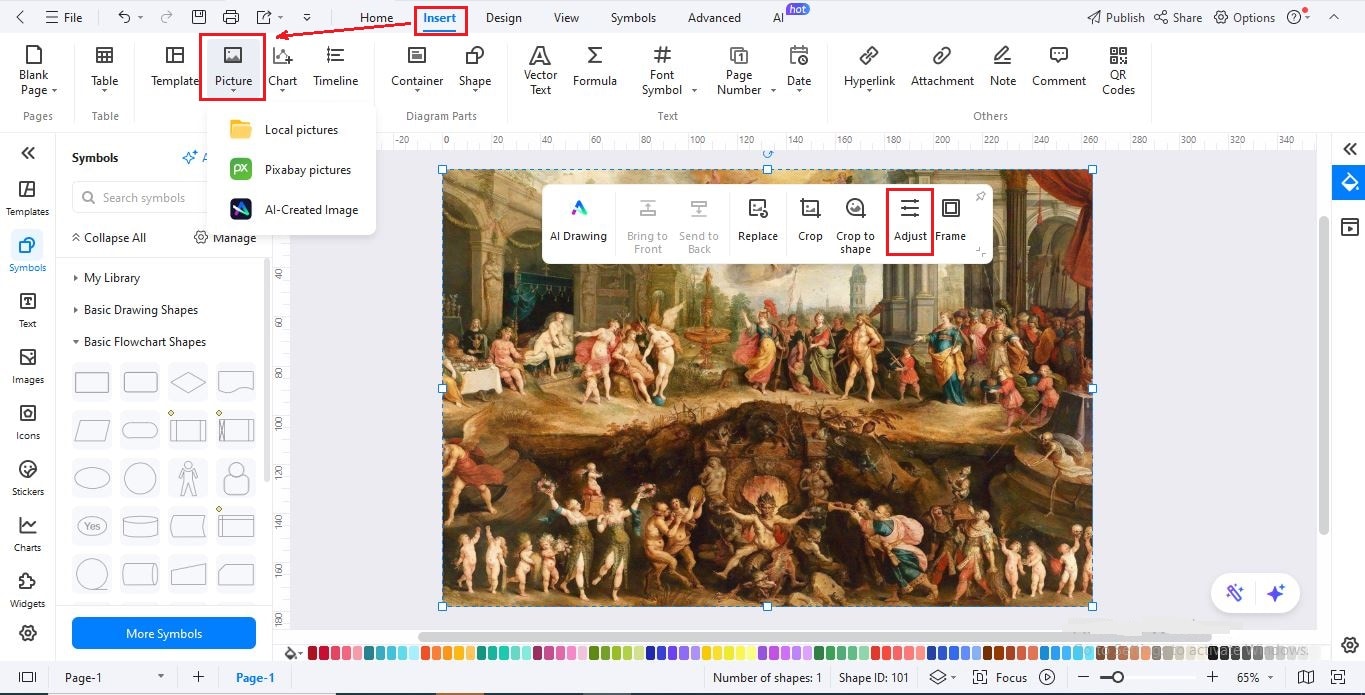Open the picture Adjust options
This screenshot has height=695, width=1365.
point(910,220)
